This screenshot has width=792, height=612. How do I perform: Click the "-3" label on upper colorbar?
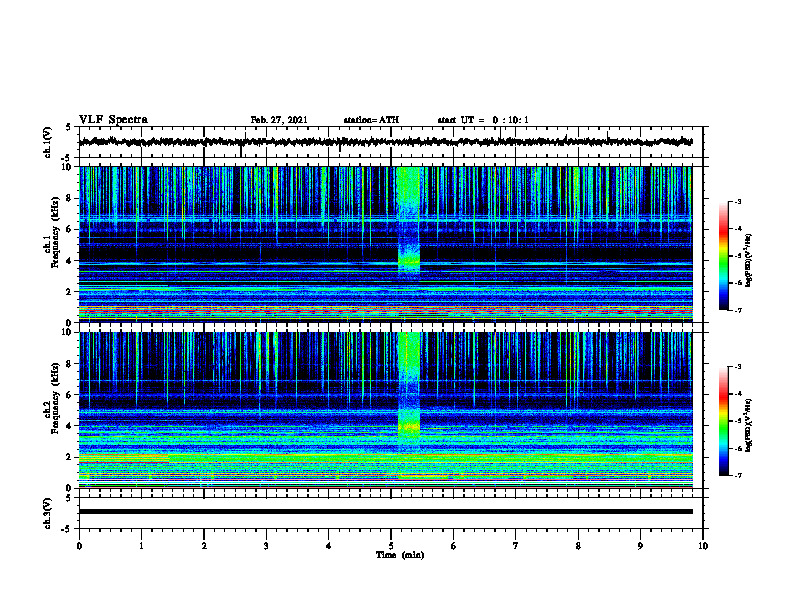(x=737, y=201)
